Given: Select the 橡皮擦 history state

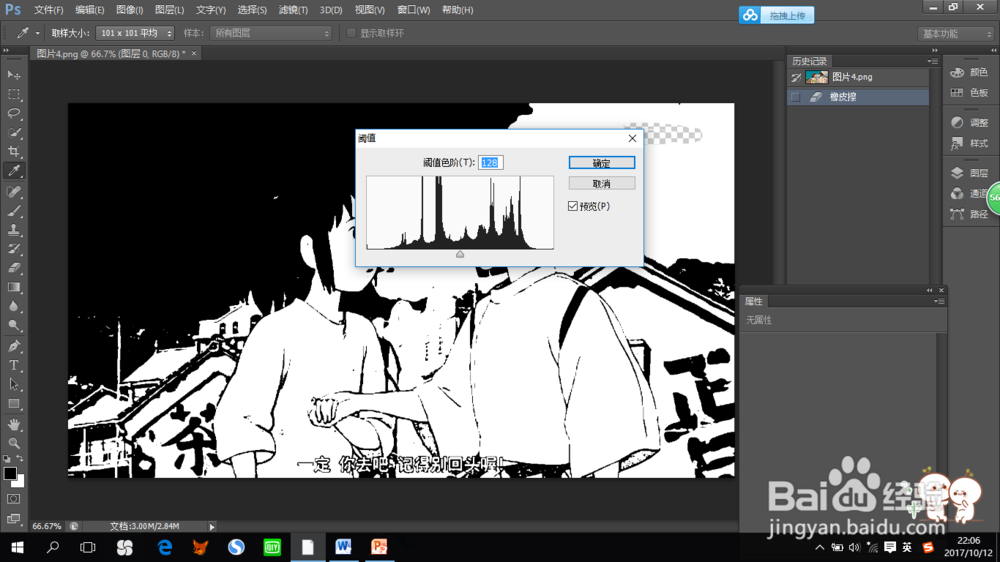Looking at the screenshot, I should point(858,97).
